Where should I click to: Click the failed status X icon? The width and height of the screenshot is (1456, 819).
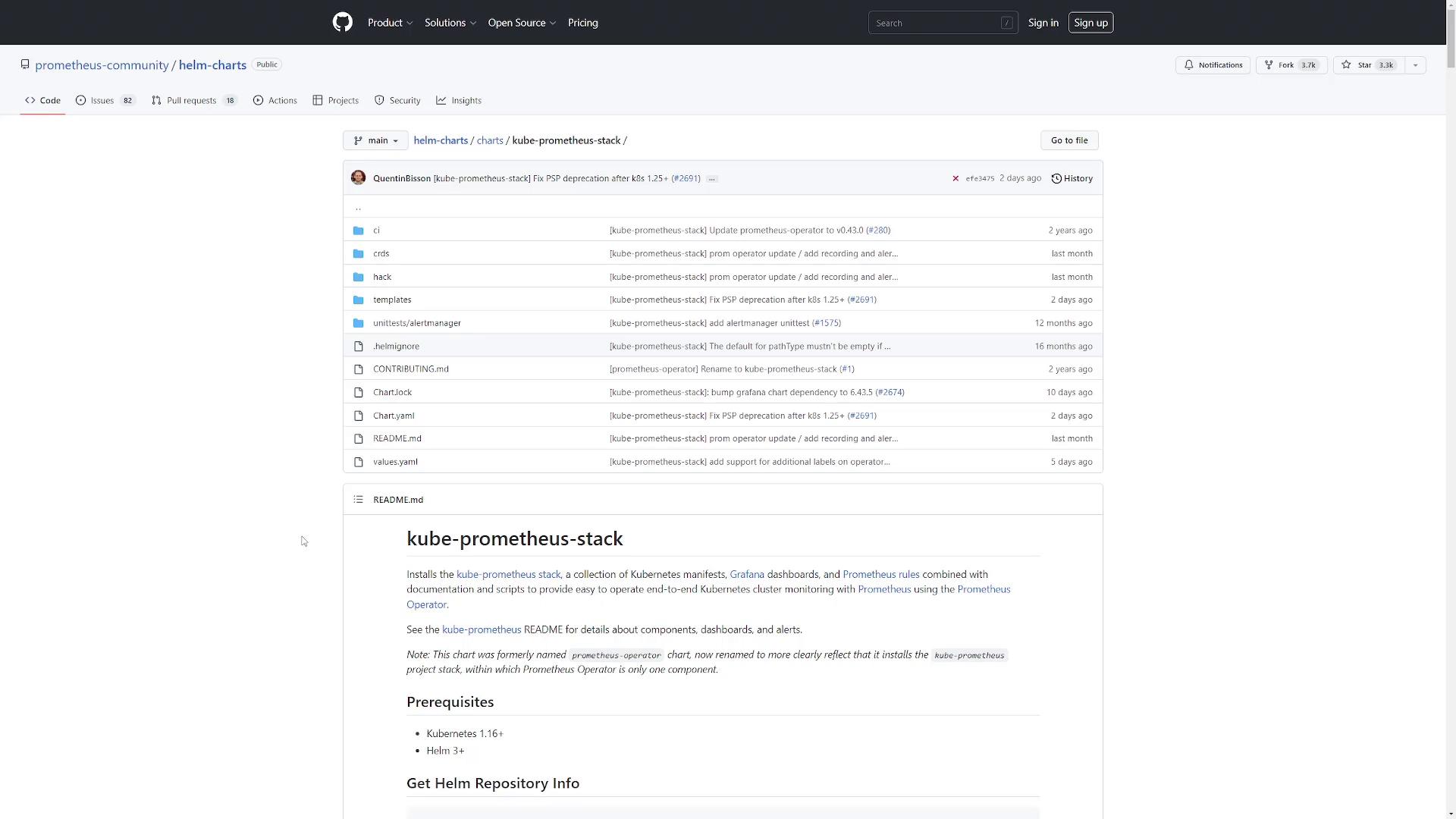955,179
